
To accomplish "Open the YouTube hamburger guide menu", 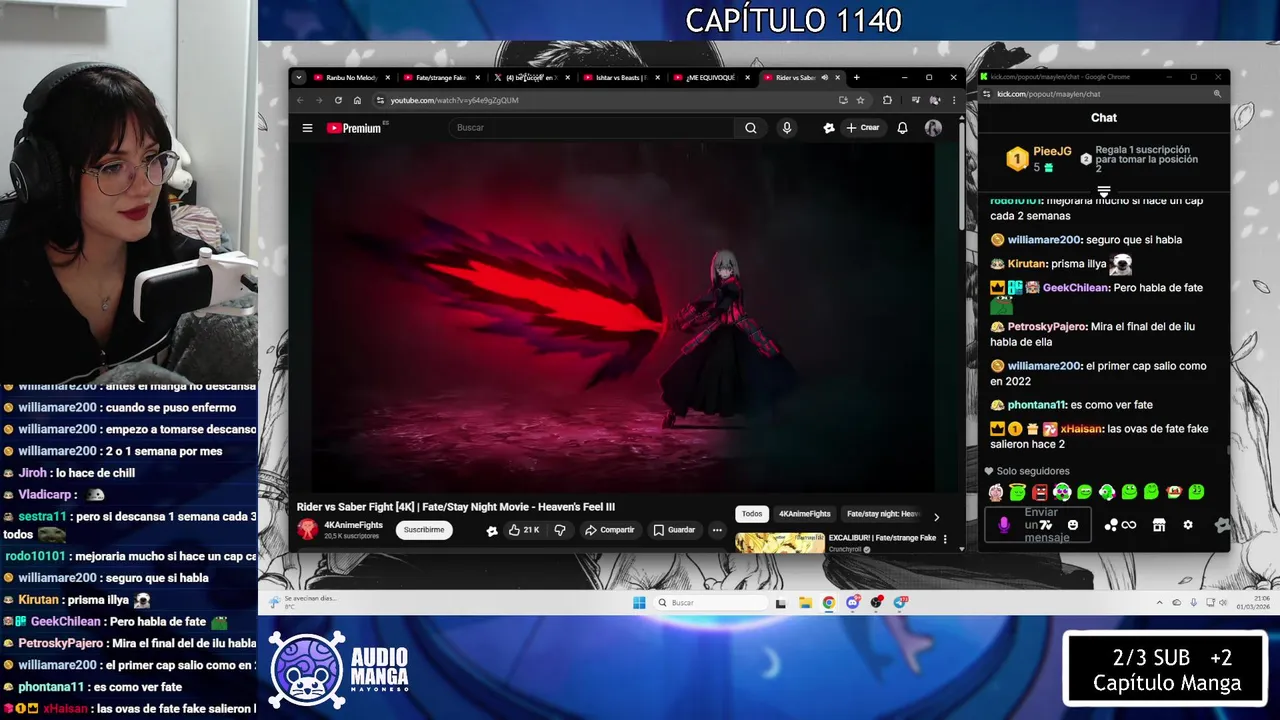I will click(x=307, y=128).
